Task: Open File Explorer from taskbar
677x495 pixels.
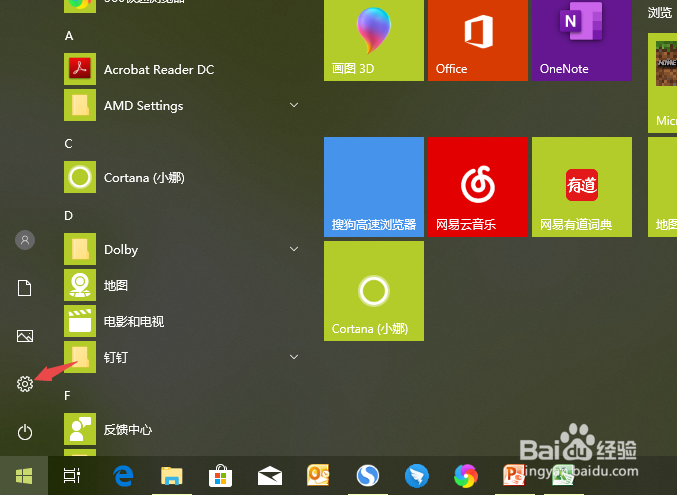Action: [172, 476]
